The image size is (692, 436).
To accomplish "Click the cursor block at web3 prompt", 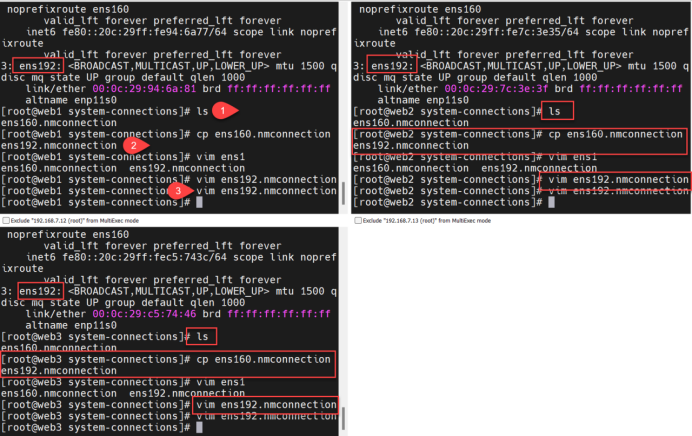I will click(x=199, y=427).
